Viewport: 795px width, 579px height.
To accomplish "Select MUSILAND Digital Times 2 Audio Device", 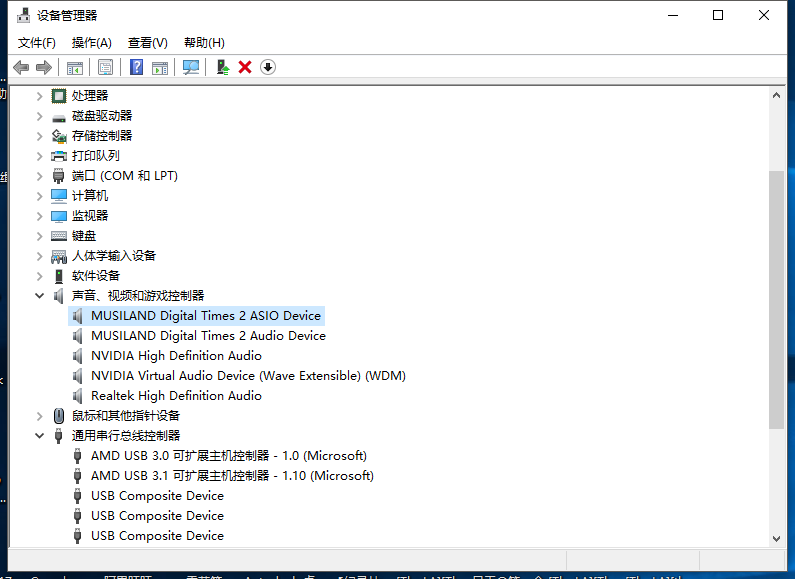I will tap(208, 336).
